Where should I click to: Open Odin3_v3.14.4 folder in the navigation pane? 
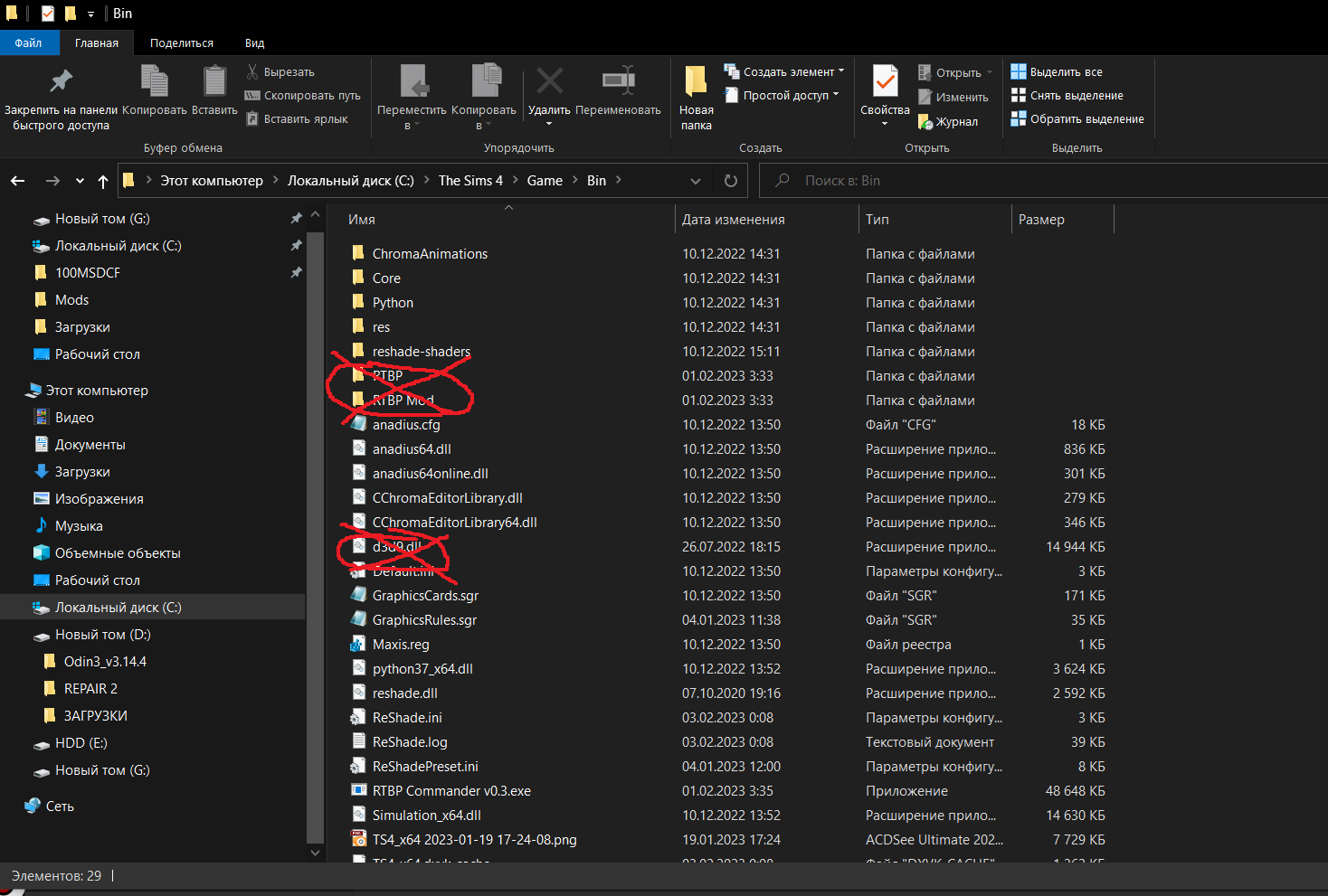[x=105, y=662]
